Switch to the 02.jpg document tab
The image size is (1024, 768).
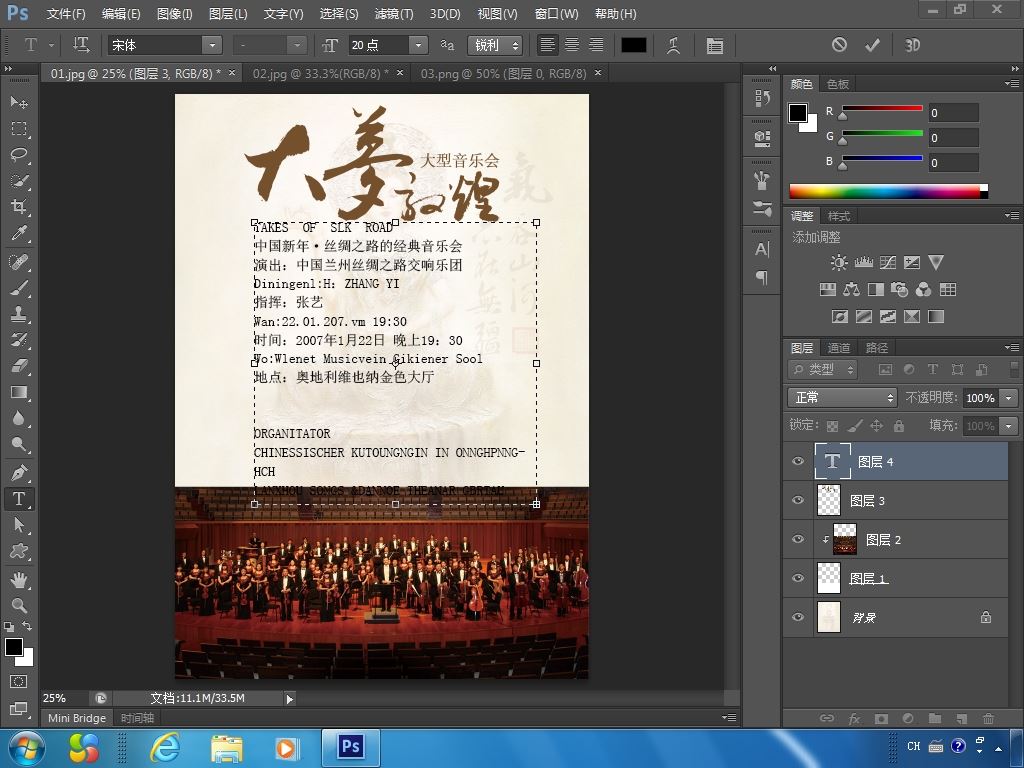320,73
